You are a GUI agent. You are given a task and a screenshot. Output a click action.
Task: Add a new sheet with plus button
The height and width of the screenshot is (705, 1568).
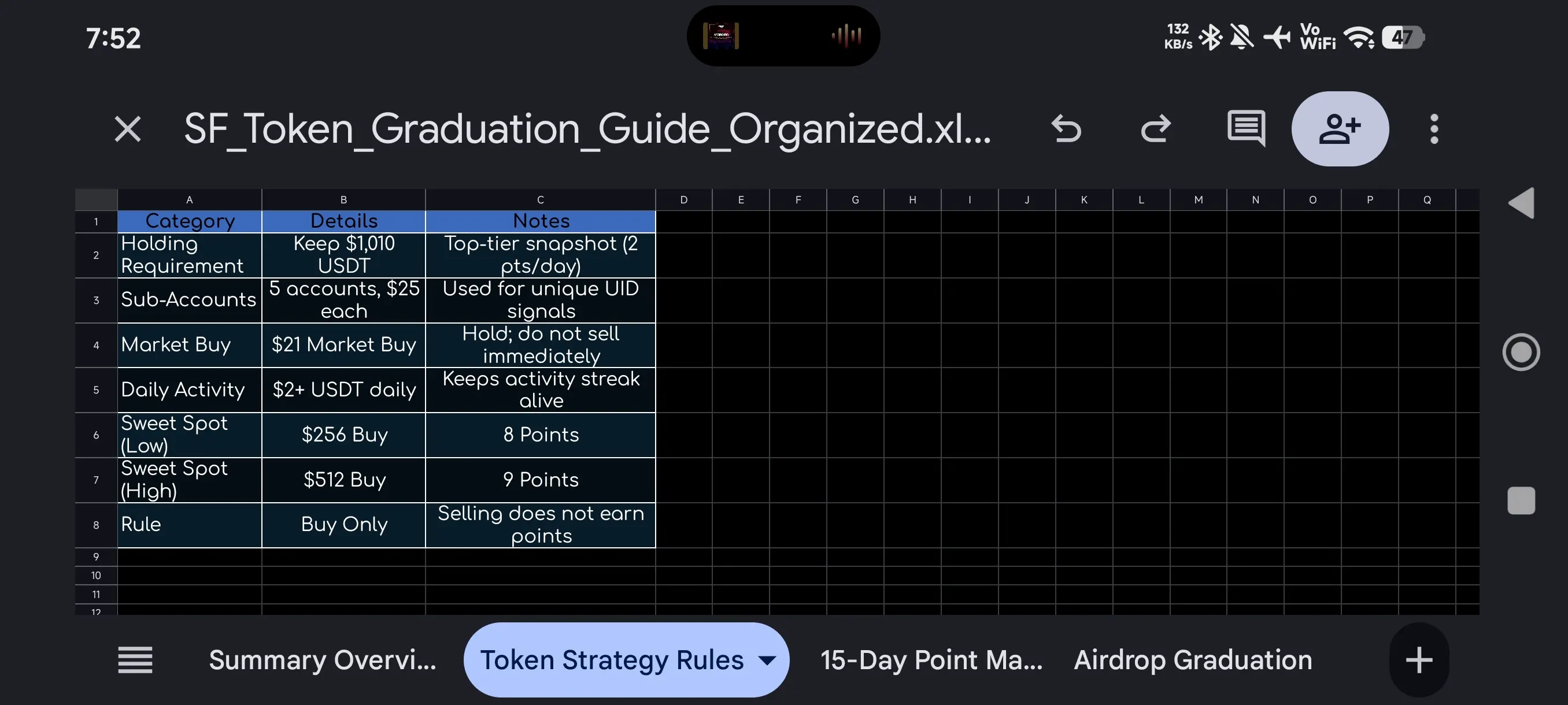click(1418, 660)
